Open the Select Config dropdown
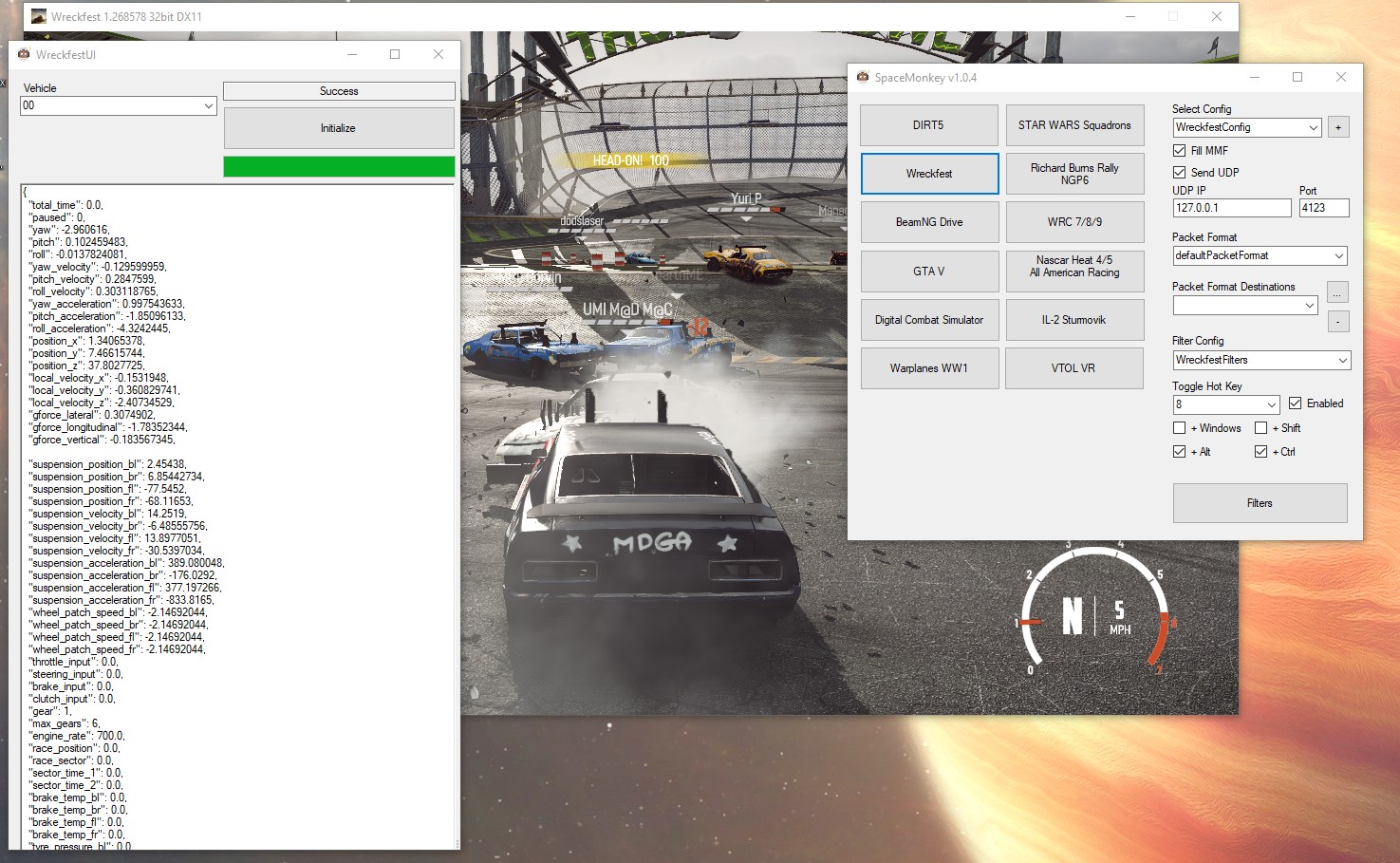 point(1247,127)
